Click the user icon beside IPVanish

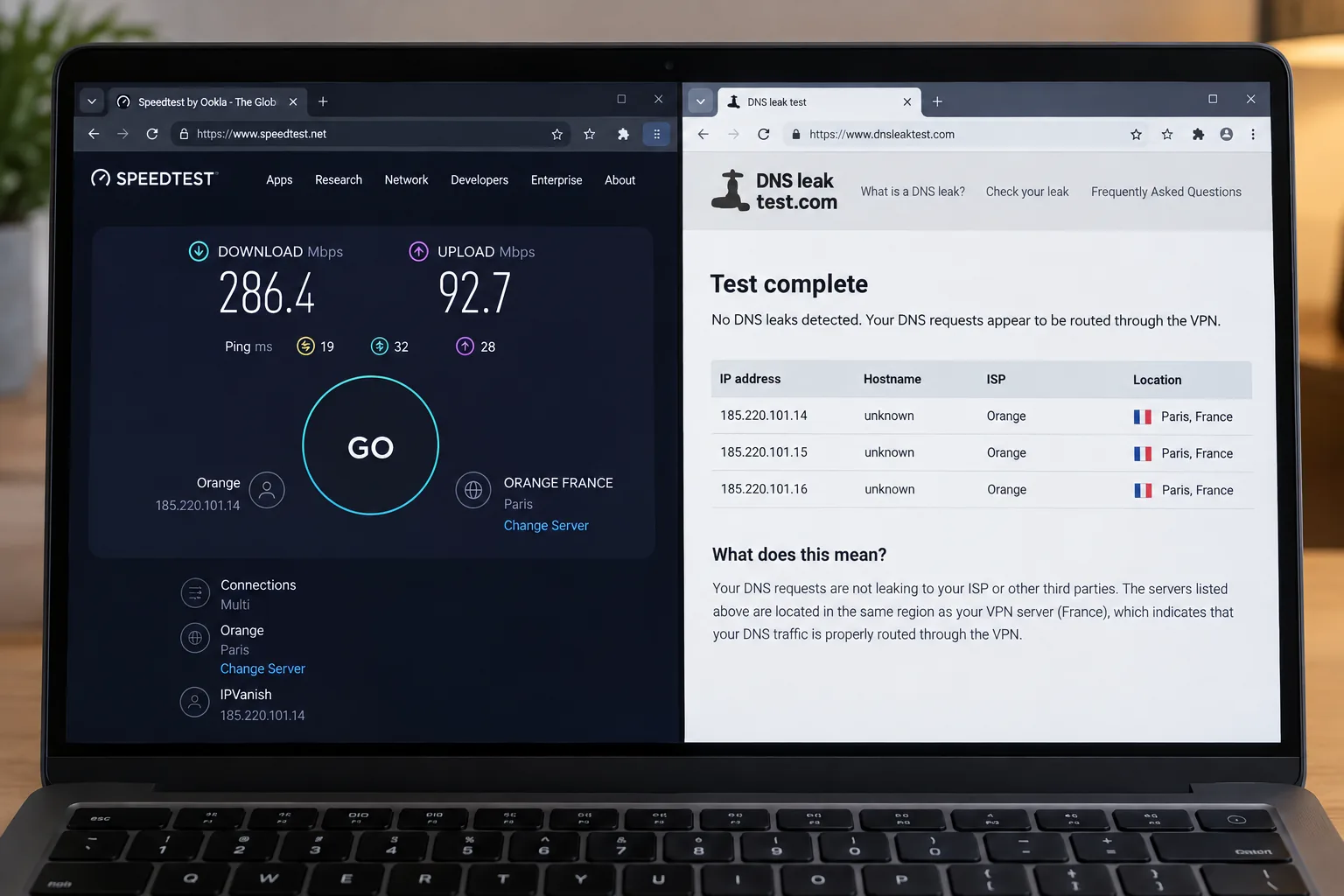pos(194,702)
